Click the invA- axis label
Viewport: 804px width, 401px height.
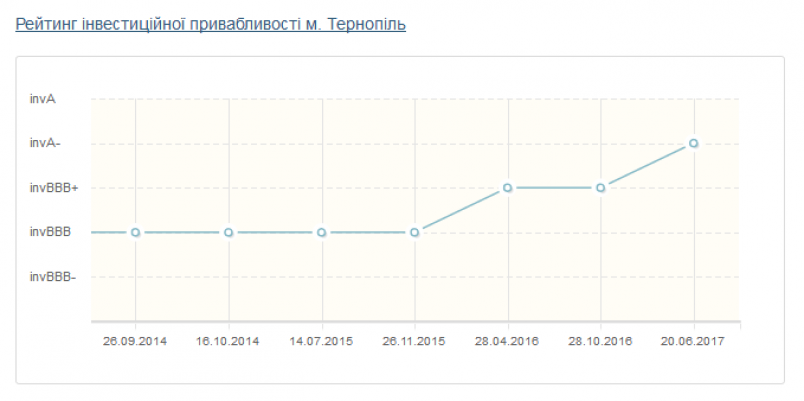click(x=45, y=144)
